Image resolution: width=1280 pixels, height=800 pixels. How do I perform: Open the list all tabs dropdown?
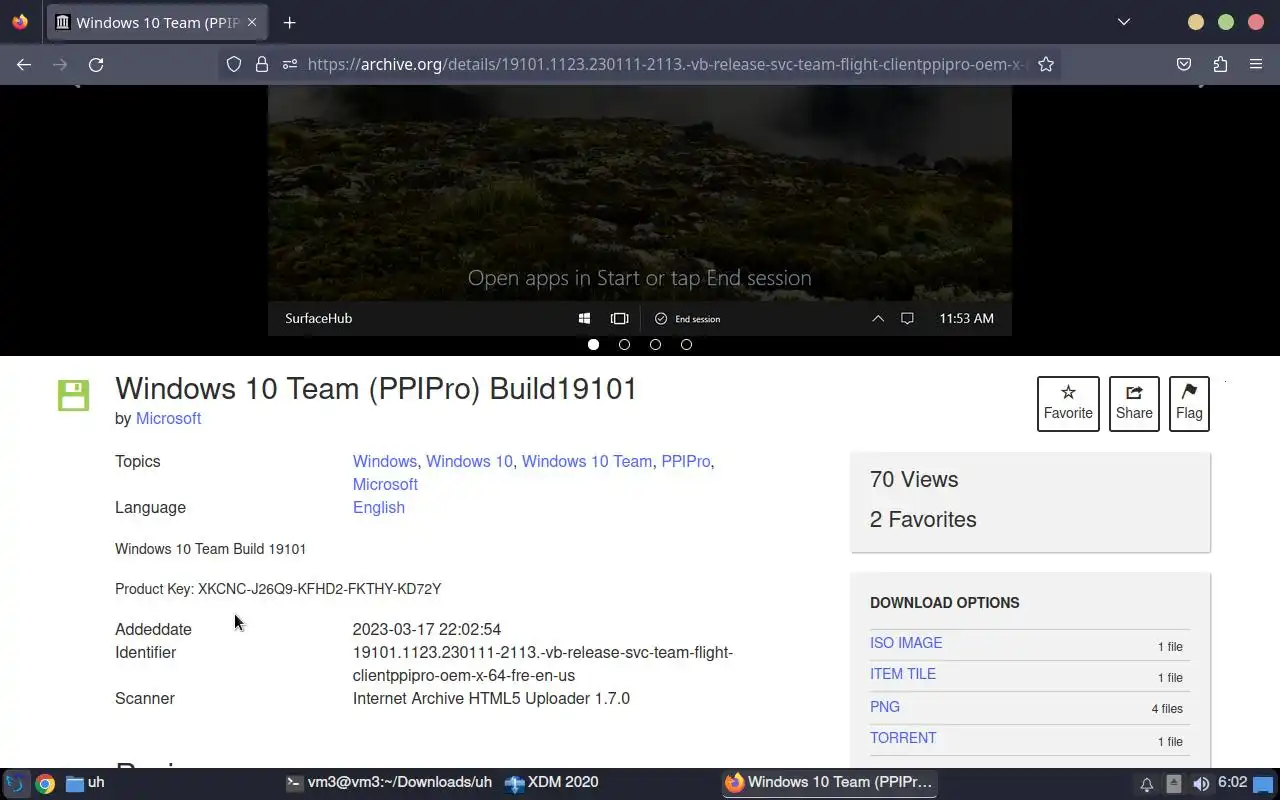(x=1123, y=22)
